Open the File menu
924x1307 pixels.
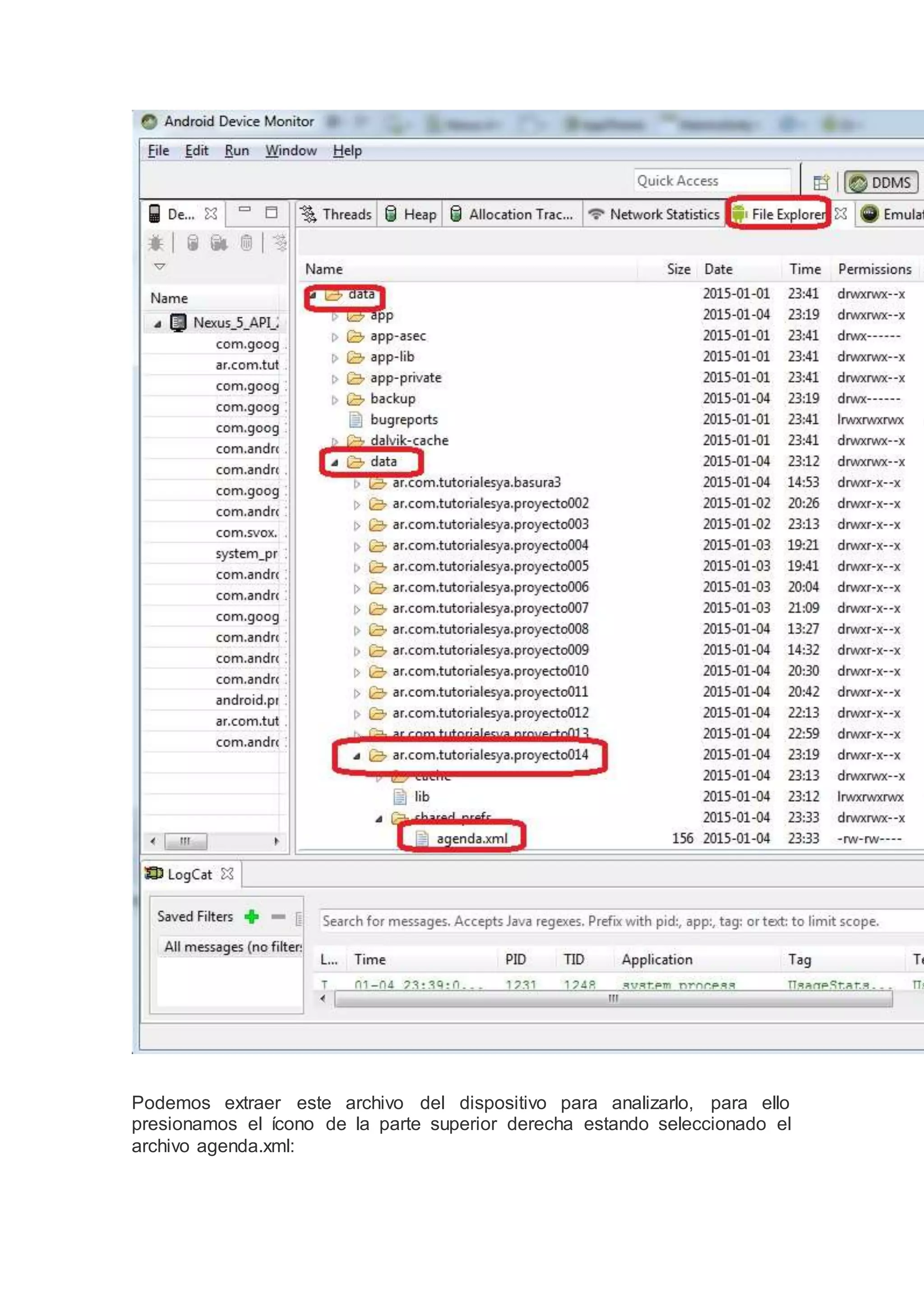point(158,151)
